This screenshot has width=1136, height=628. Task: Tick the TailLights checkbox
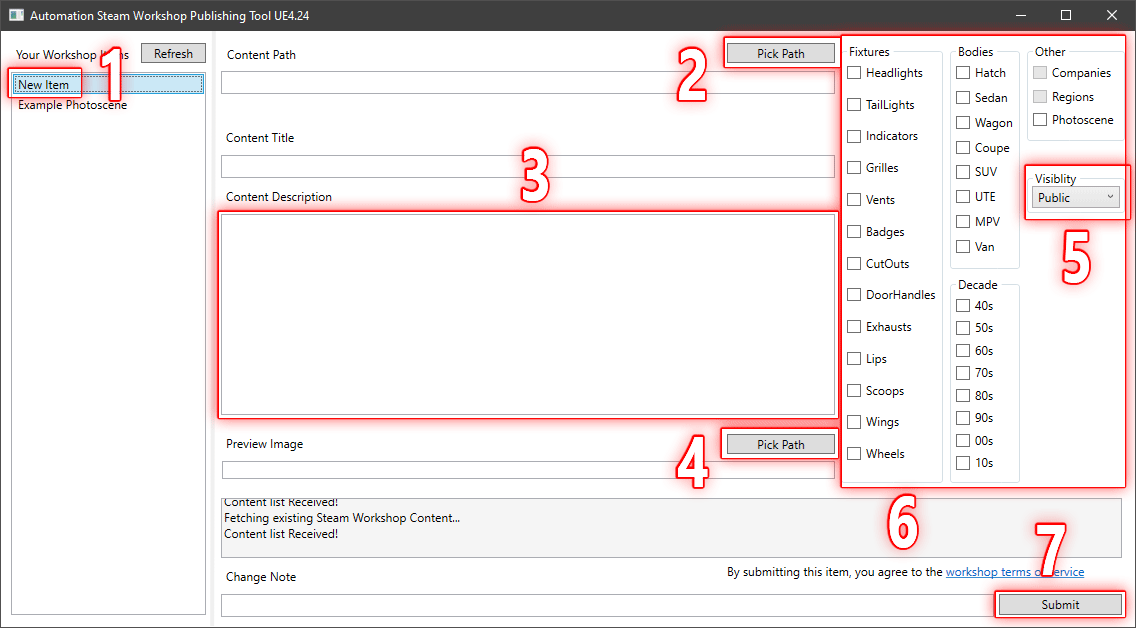coord(854,104)
